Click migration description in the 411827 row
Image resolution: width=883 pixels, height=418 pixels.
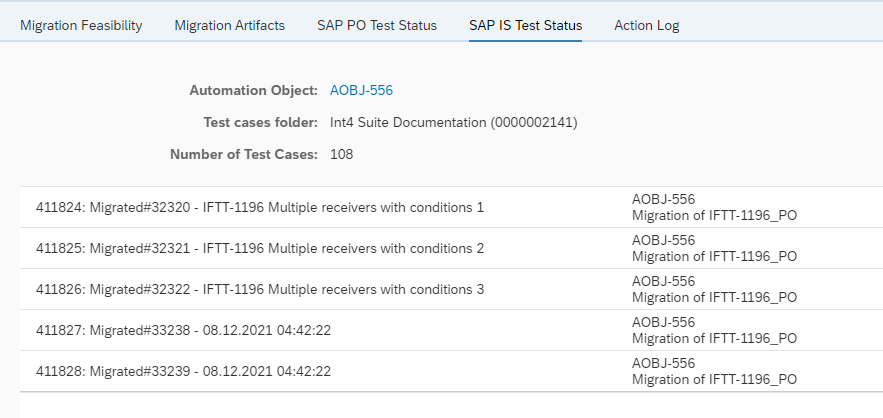(x=714, y=338)
